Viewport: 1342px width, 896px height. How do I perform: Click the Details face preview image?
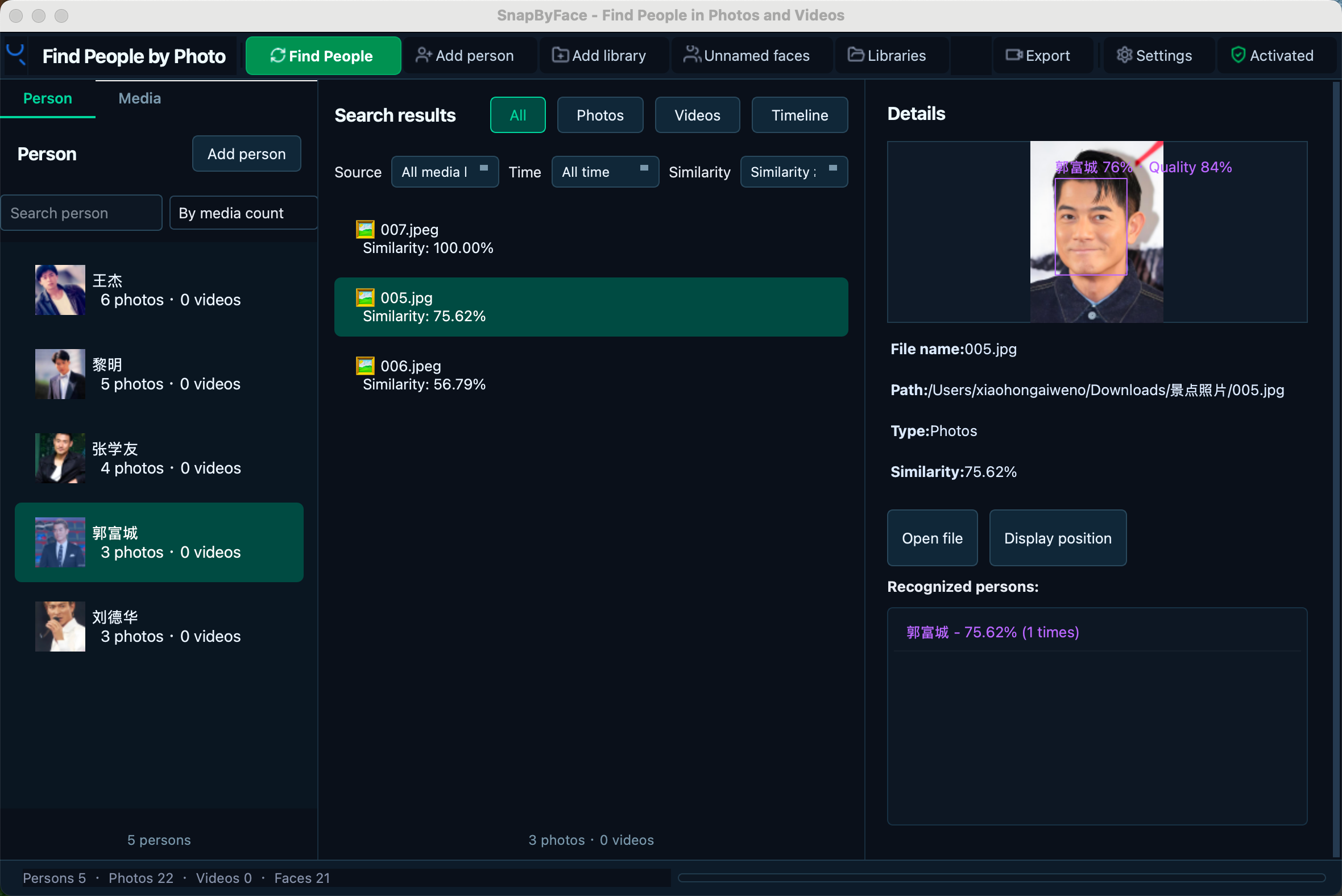[1097, 232]
